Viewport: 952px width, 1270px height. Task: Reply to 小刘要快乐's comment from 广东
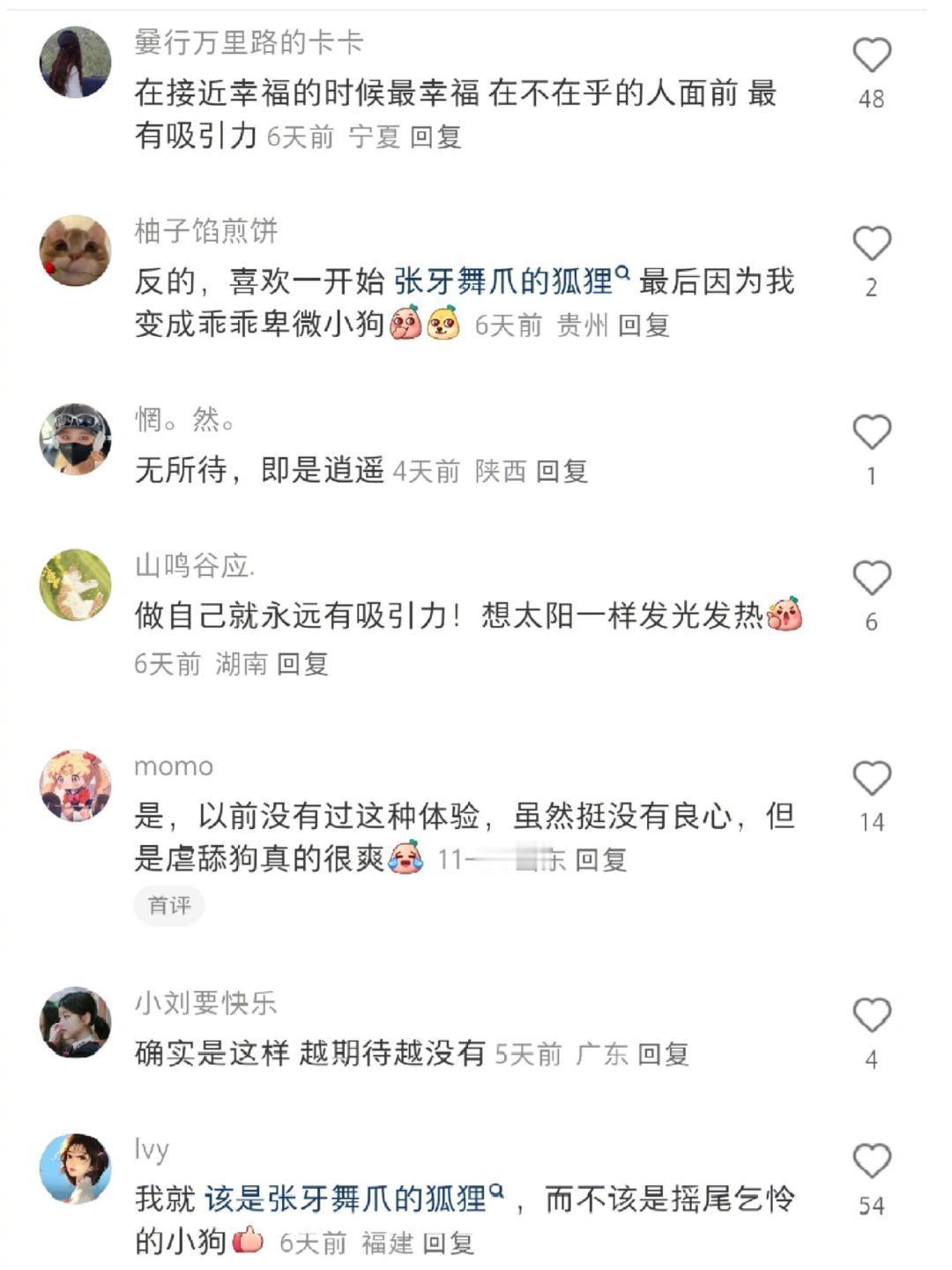coord(663,1054)
